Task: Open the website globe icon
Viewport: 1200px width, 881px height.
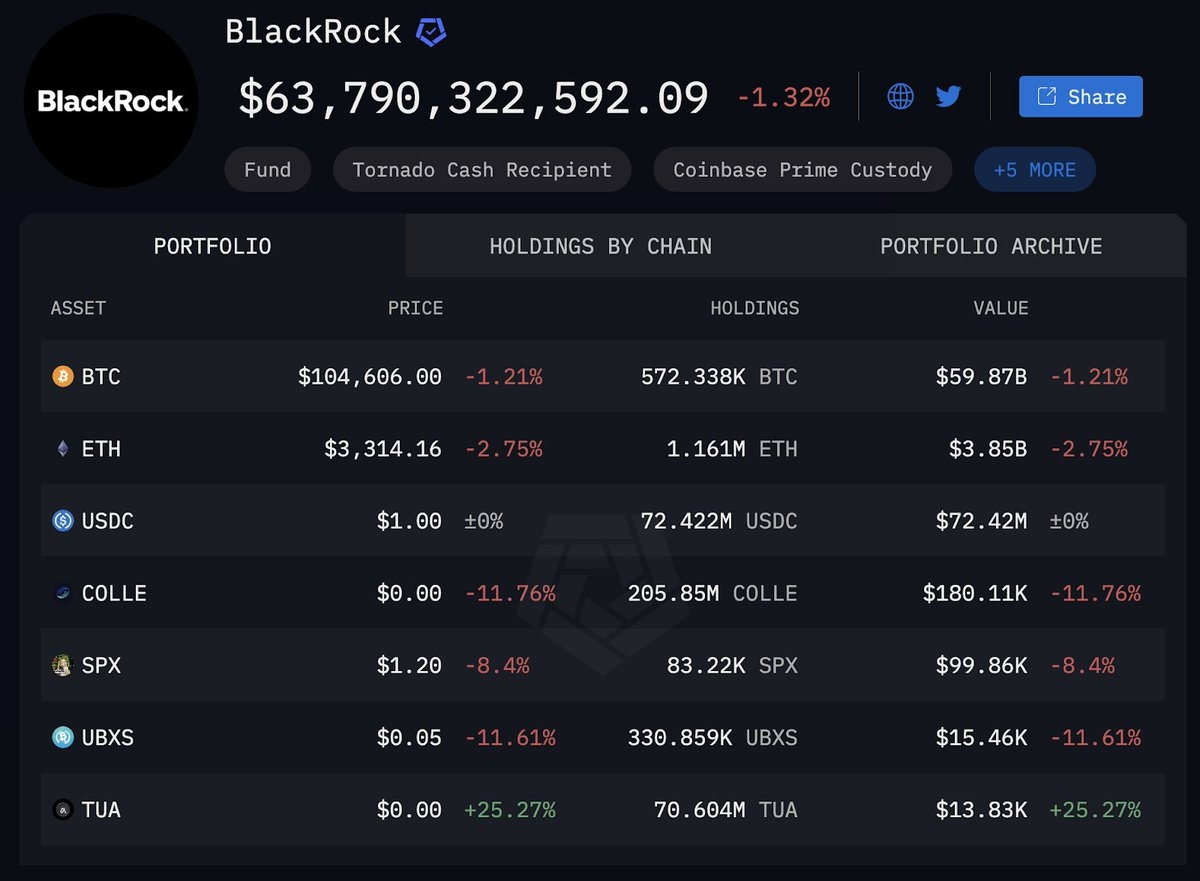Action: [900, 97]
